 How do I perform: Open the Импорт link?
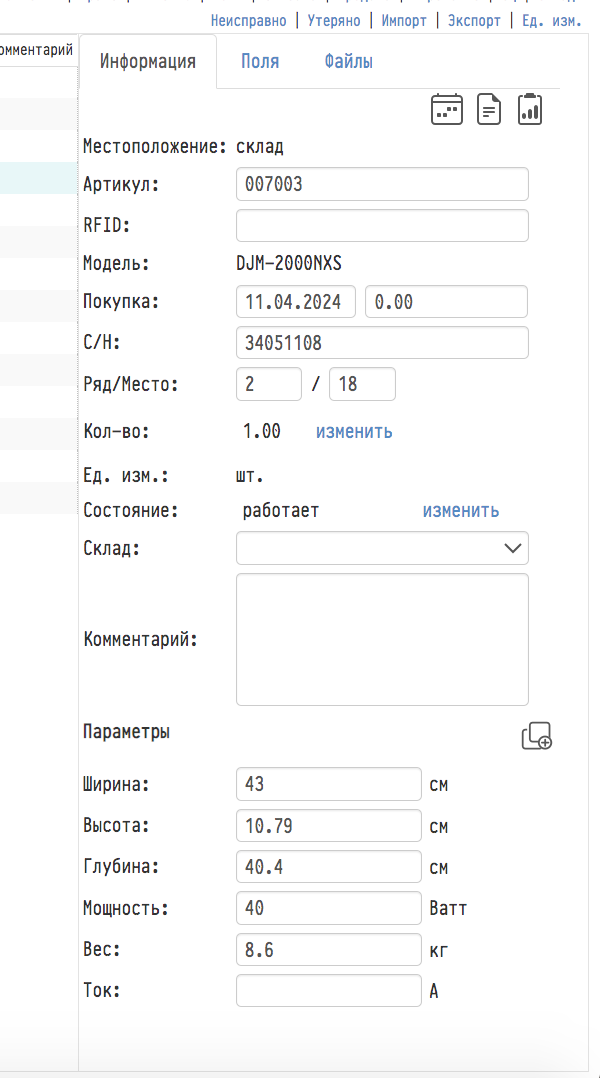[x=404, y=21]
